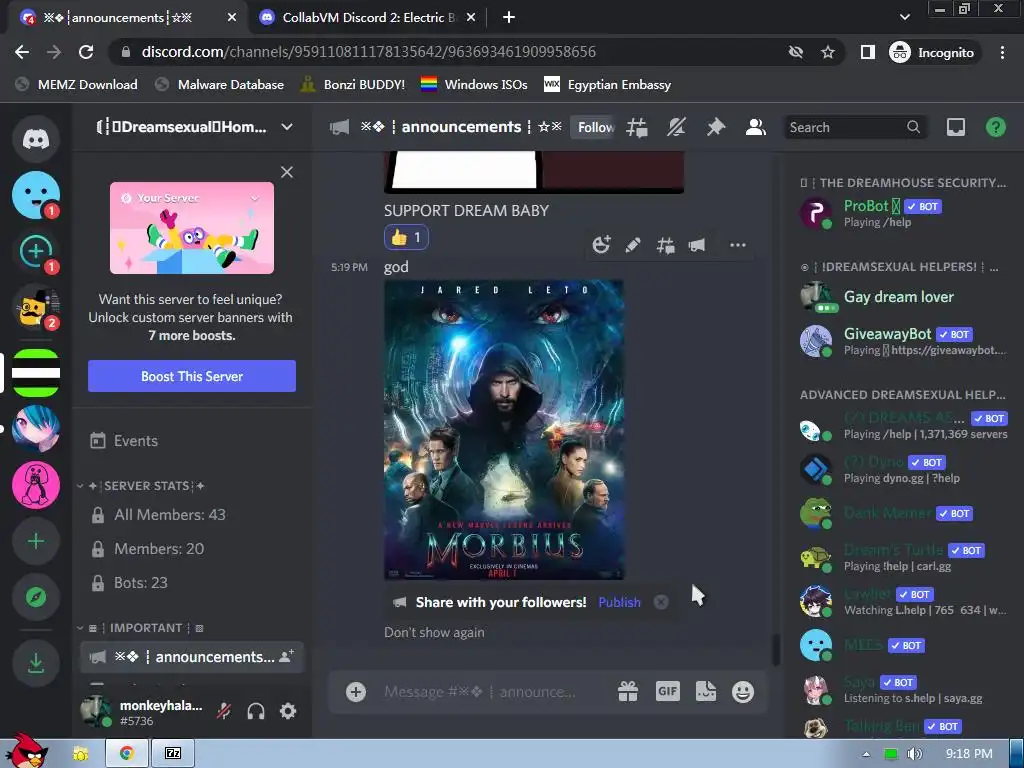
Task: Select Members: 20 locked channel
Action: (192, 549)
